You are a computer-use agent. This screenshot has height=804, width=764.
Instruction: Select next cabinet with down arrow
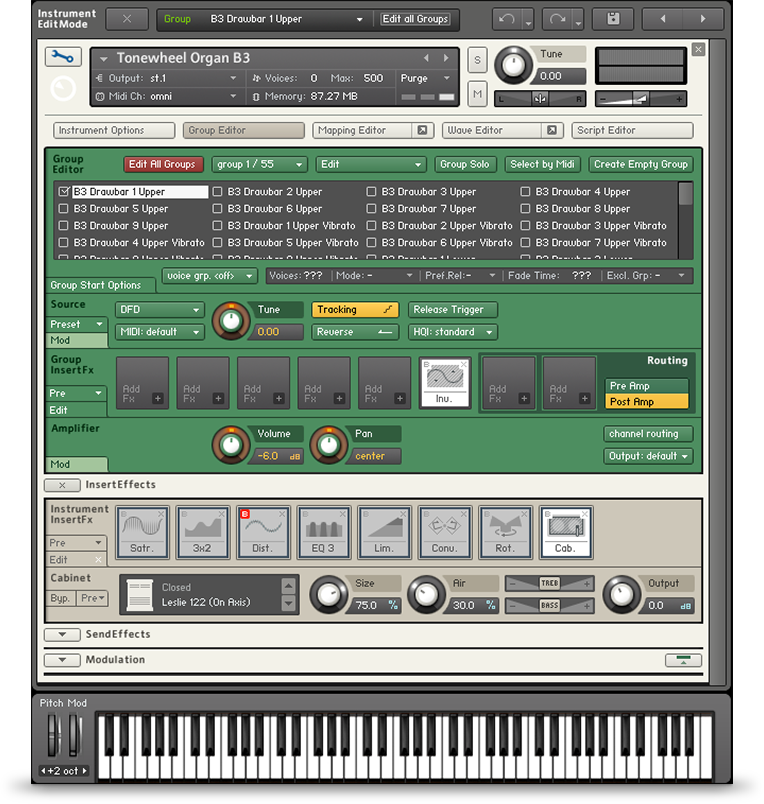[289, 604]
